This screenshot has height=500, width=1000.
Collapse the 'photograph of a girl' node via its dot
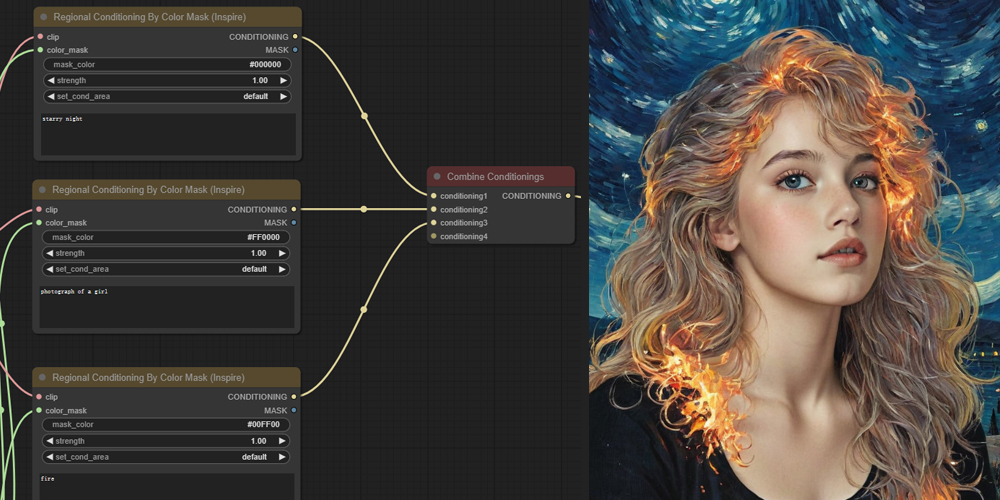point(42,189)
